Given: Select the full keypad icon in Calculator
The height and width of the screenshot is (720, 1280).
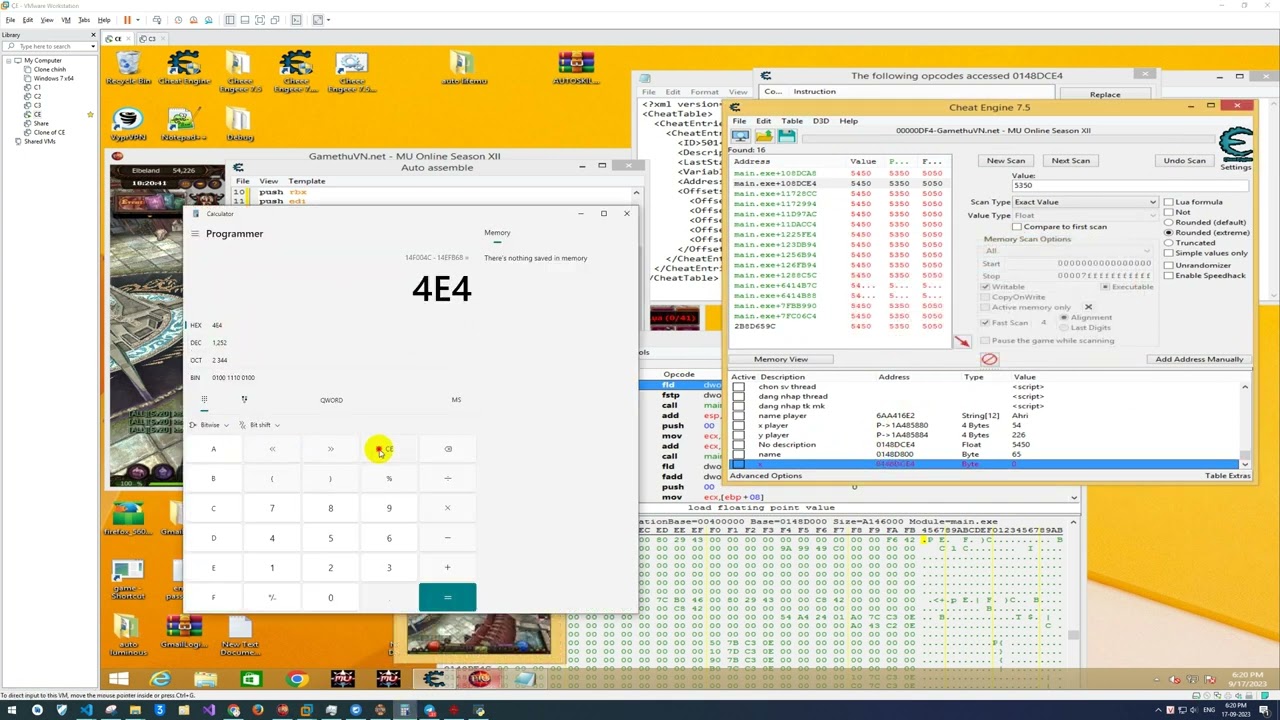Looking at the screenshot, I should [x=204, y=400].
